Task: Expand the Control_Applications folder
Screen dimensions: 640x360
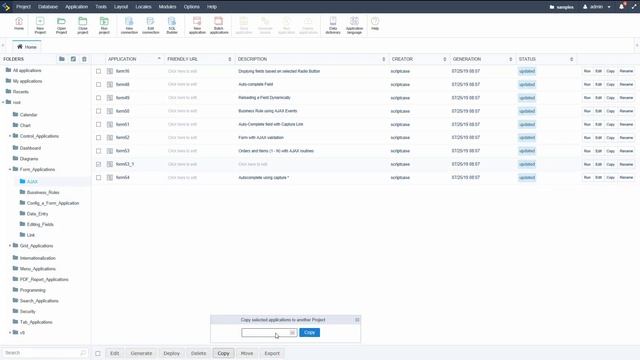Action: [x=10, y=136]
